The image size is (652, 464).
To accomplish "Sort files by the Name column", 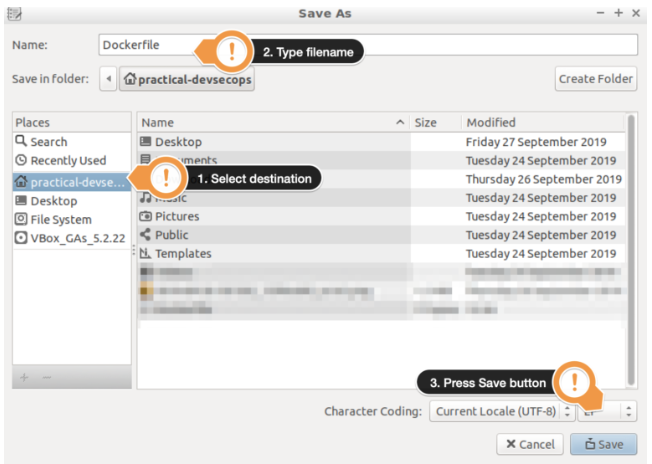I will tap(274, 123).
